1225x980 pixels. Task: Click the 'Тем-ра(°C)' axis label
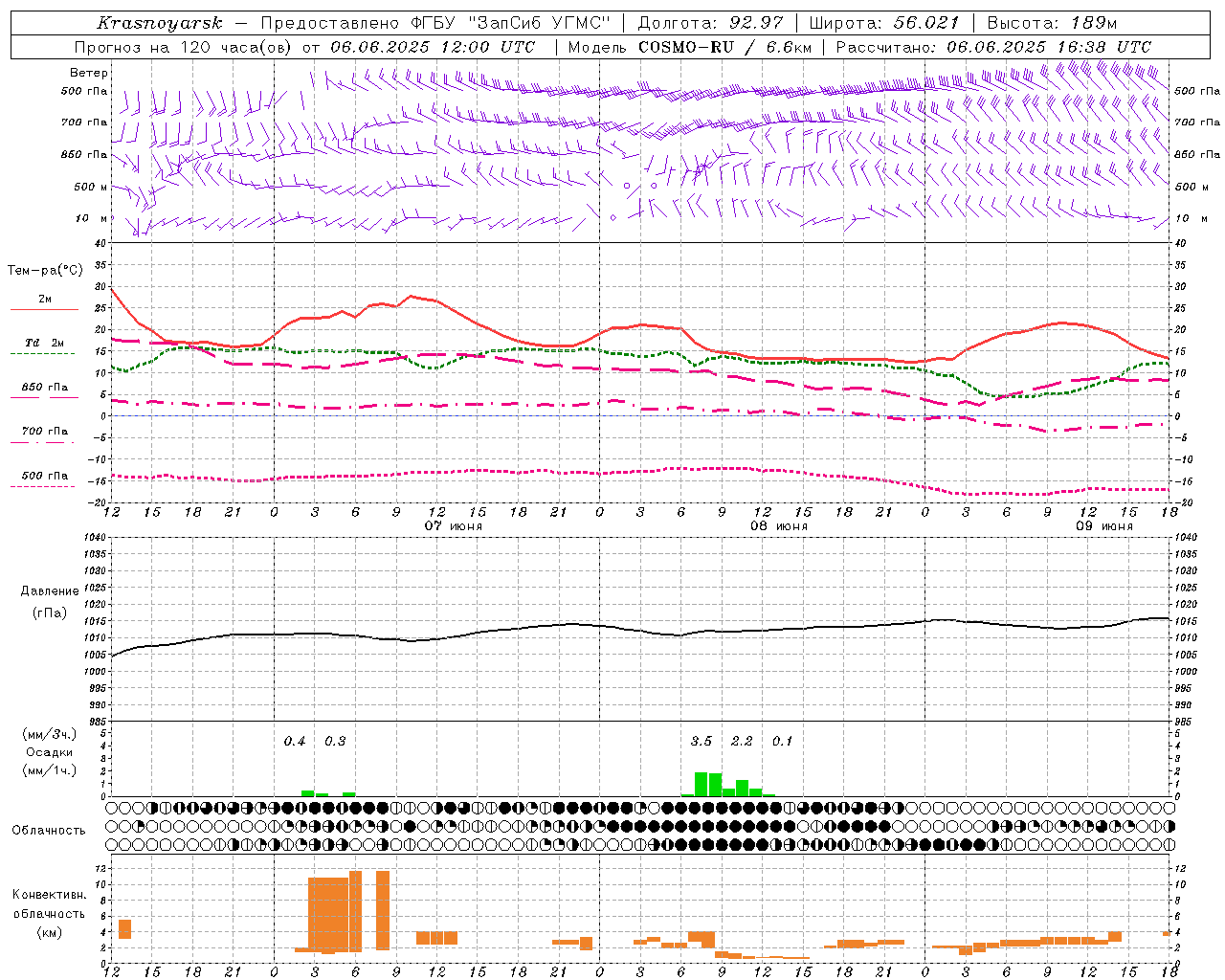pyautogui.click(x=45, y=271)
